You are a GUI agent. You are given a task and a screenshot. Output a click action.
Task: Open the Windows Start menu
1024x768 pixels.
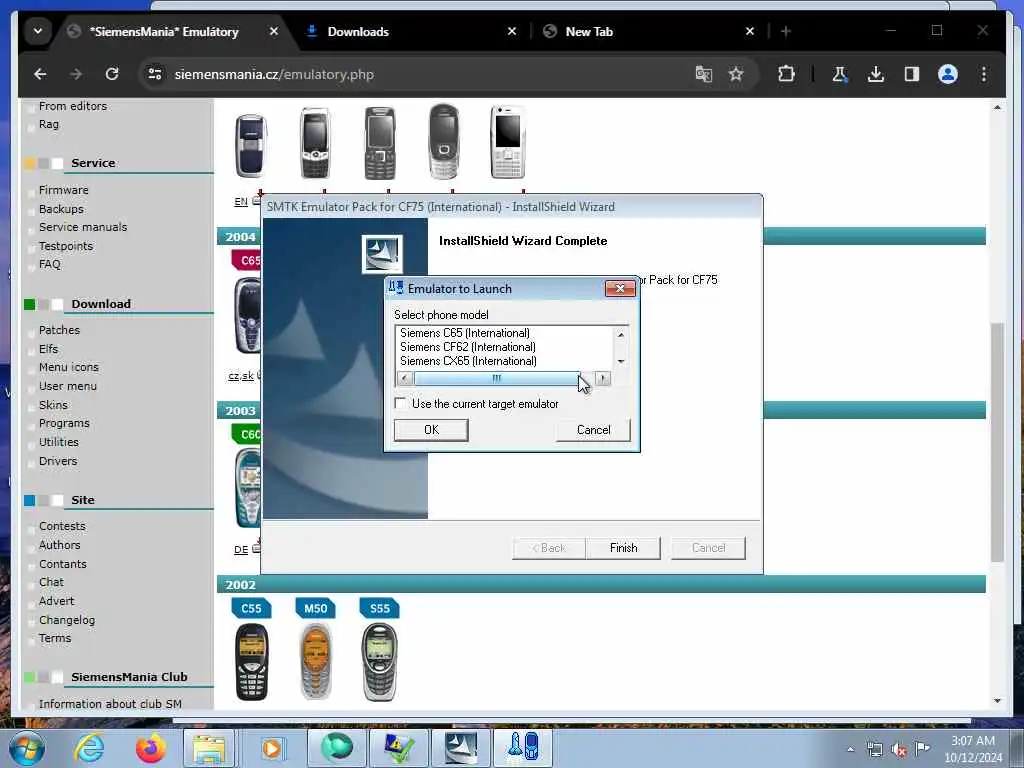pyautogui.click(x=26, y=748)
